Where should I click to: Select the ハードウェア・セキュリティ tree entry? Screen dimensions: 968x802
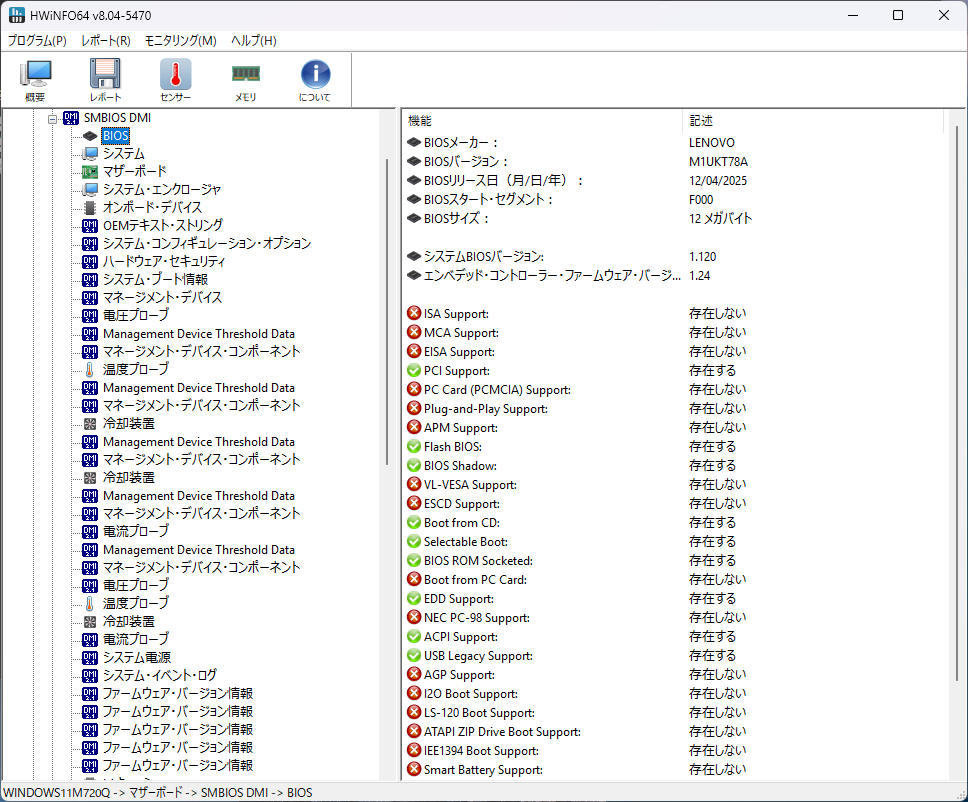pyautogui.click(x=158, y=261)
